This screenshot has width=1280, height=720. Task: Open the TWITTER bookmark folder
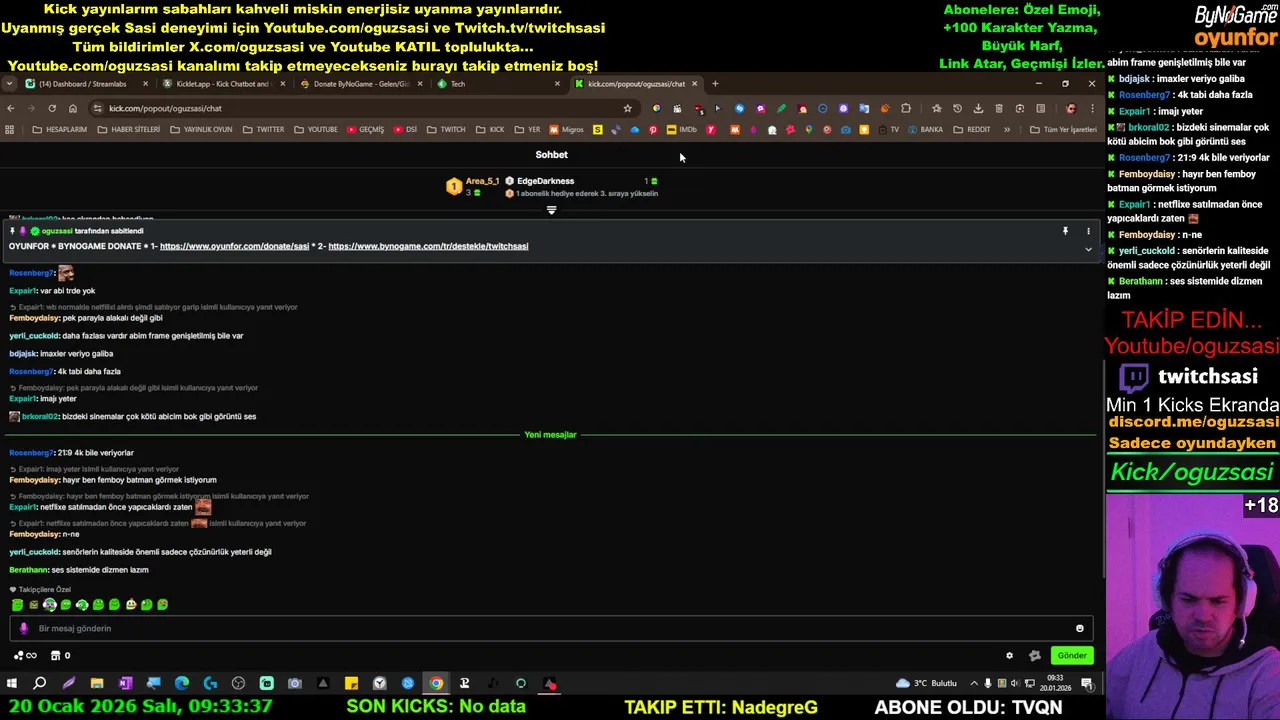click(263, 130)
